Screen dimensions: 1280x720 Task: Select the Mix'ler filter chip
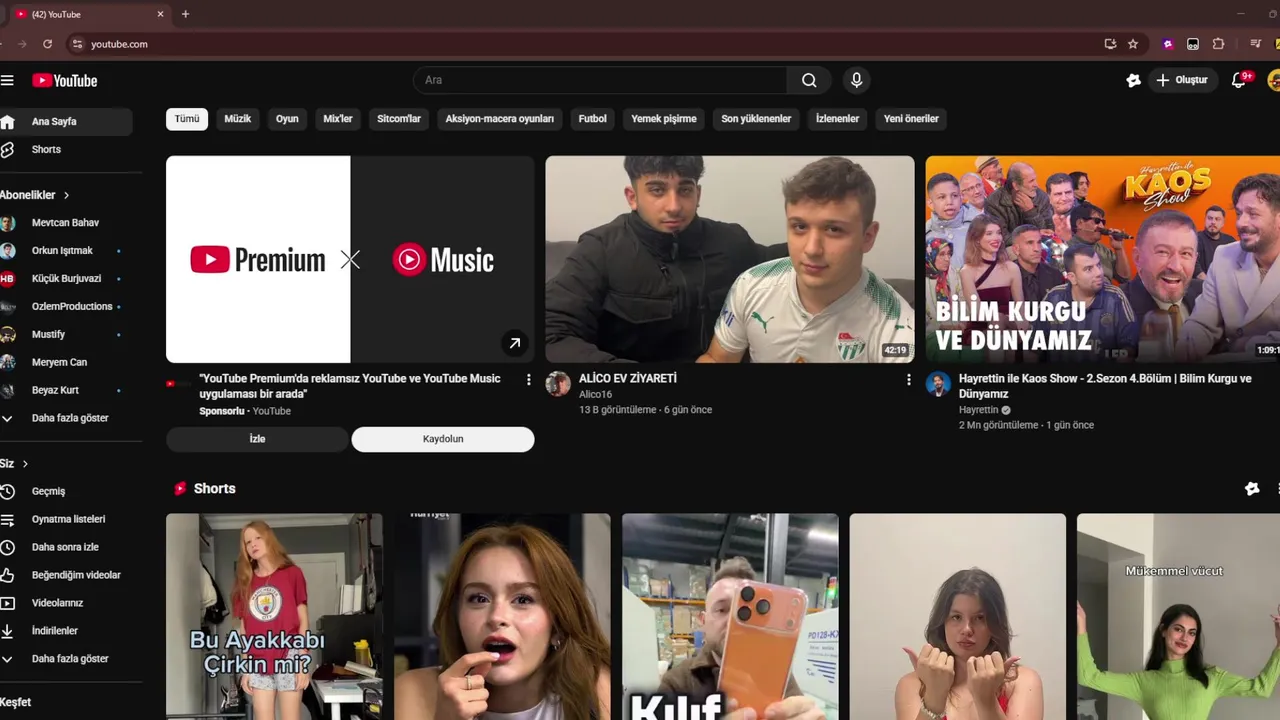click(x=338, y=119)
